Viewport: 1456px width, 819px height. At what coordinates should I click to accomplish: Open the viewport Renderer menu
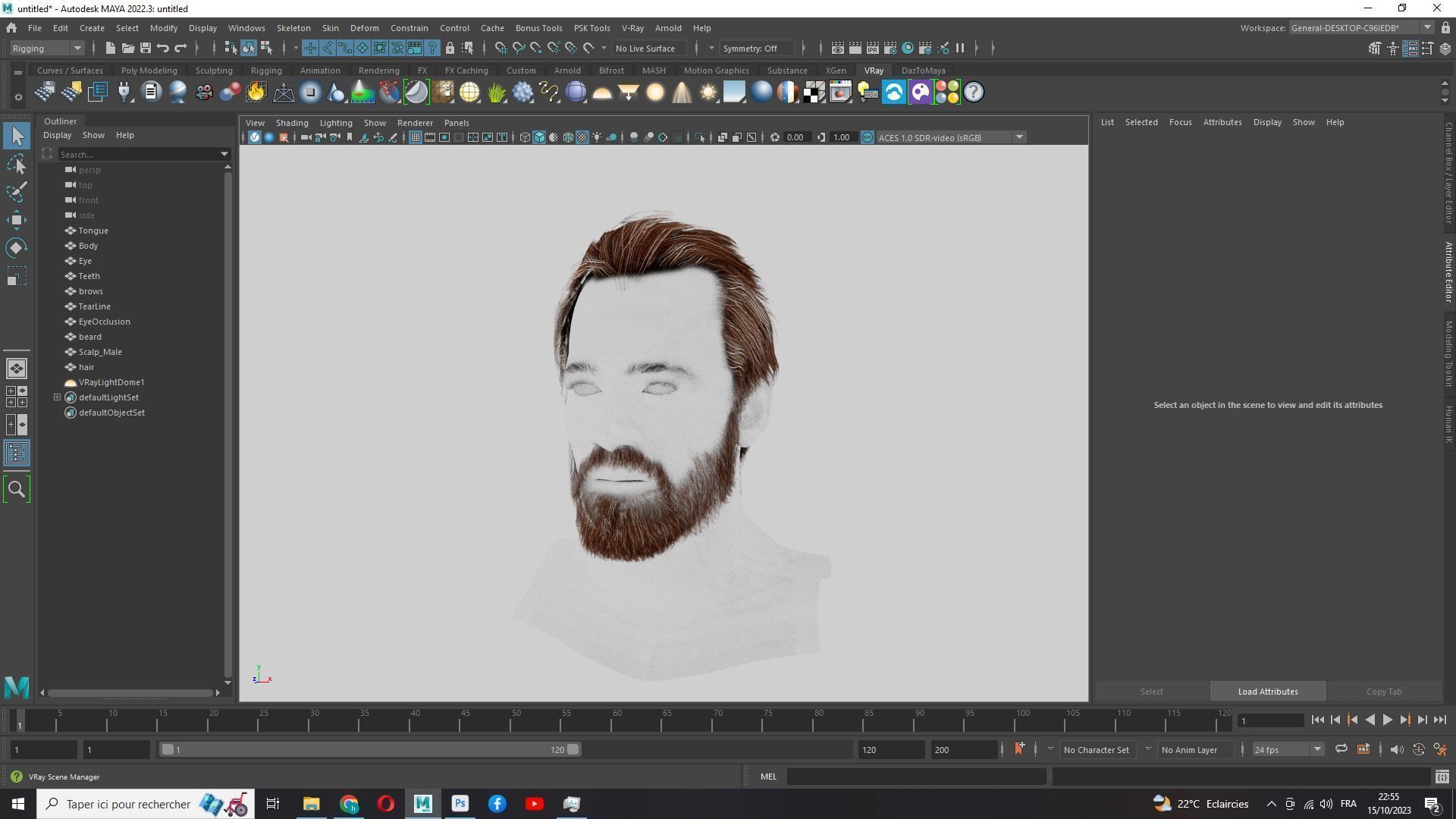pos(415,123)
